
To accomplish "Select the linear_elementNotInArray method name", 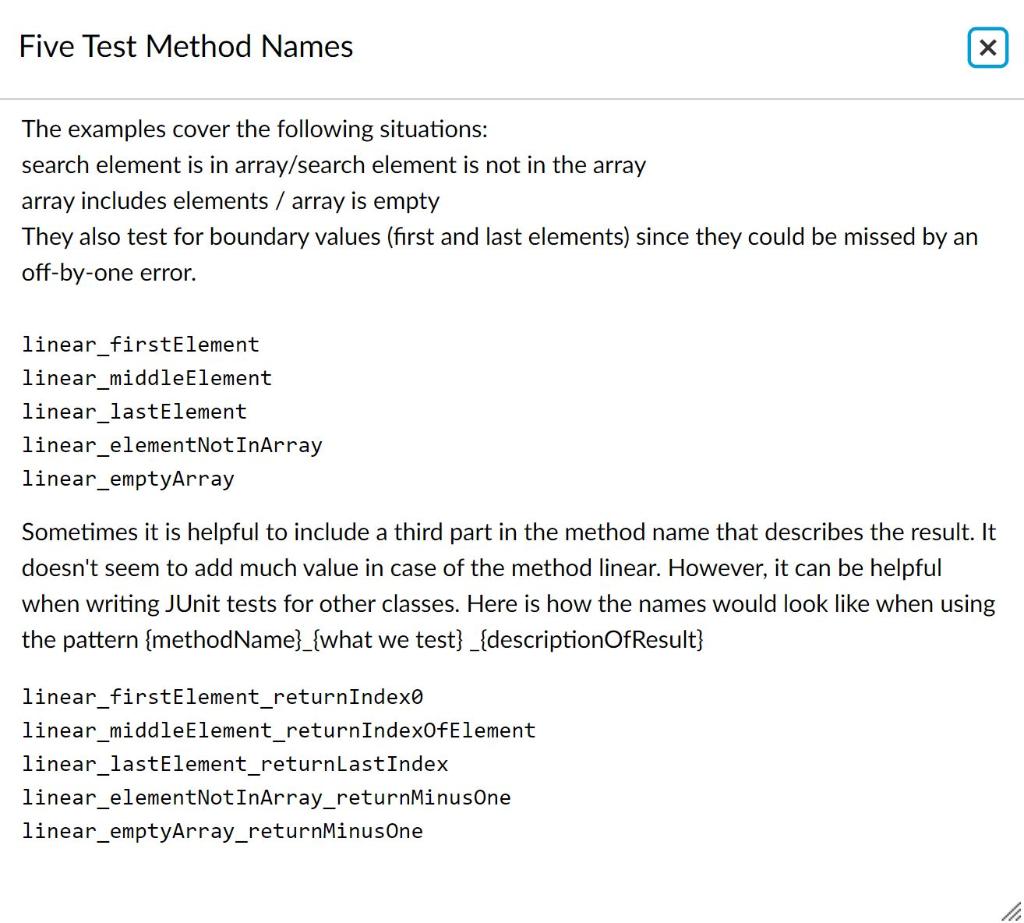I will click(171, 445).
